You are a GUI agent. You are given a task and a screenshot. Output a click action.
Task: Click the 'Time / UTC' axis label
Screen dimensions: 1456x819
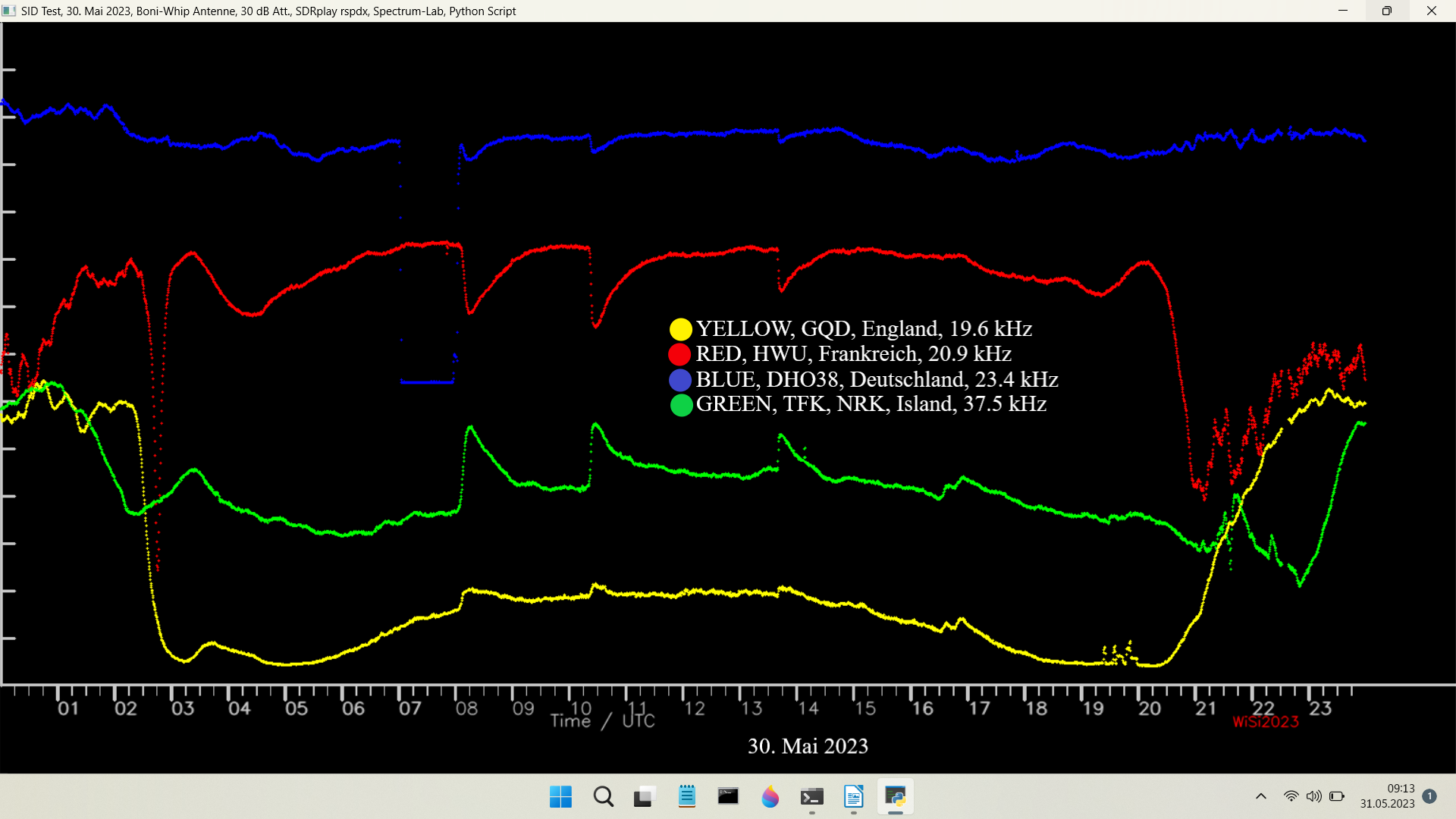pos(603,720)
